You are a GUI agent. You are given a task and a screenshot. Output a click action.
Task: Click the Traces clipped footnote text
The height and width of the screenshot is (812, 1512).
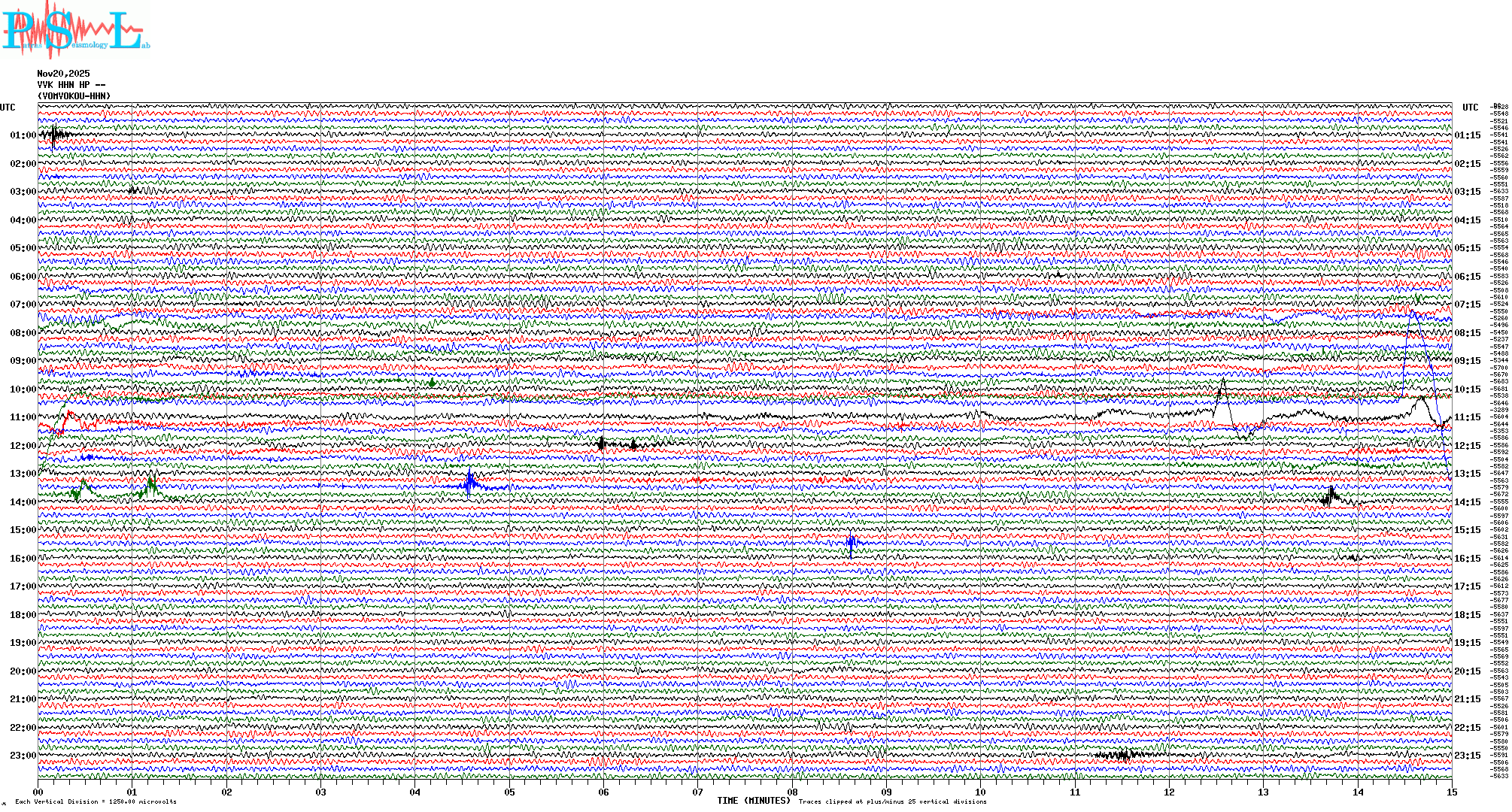(x=892, y=801)
